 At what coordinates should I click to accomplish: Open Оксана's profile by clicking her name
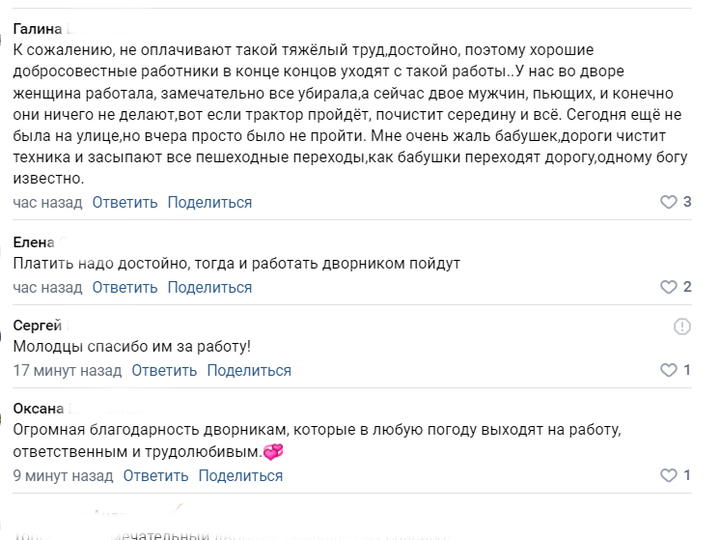click(x=39, y=408)
